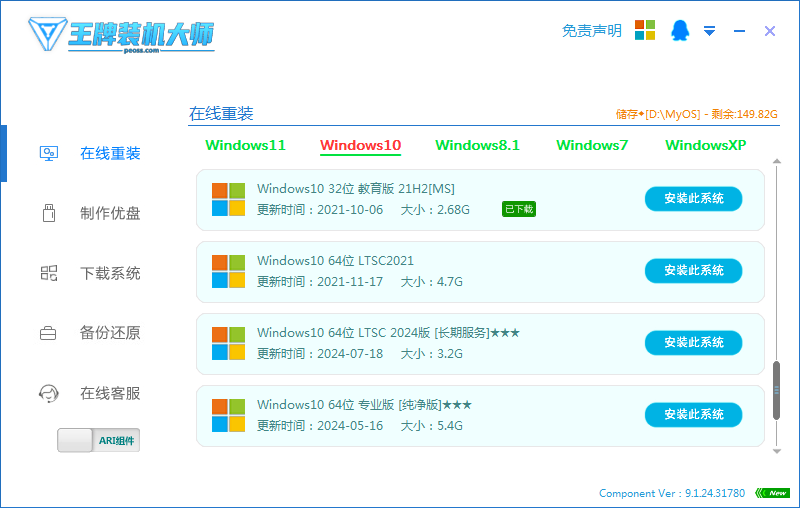Install Windows10 64位 专业版 纯净版 system
This screenshot has width=800, height=508.
[x=693, y=414]
